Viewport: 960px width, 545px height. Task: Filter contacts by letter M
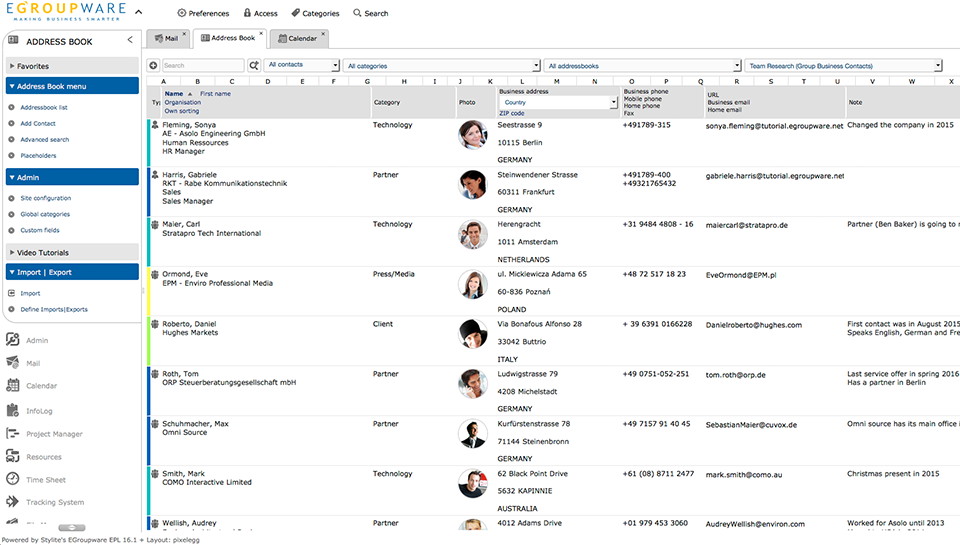pyautogui.click(x=557, y=81)
